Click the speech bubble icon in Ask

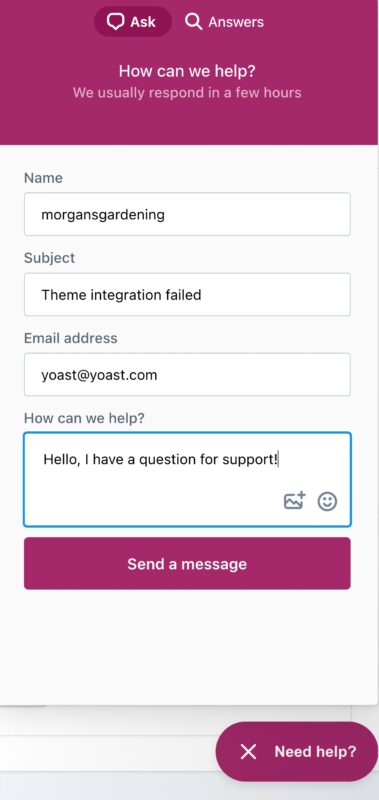tap(115, 22)
